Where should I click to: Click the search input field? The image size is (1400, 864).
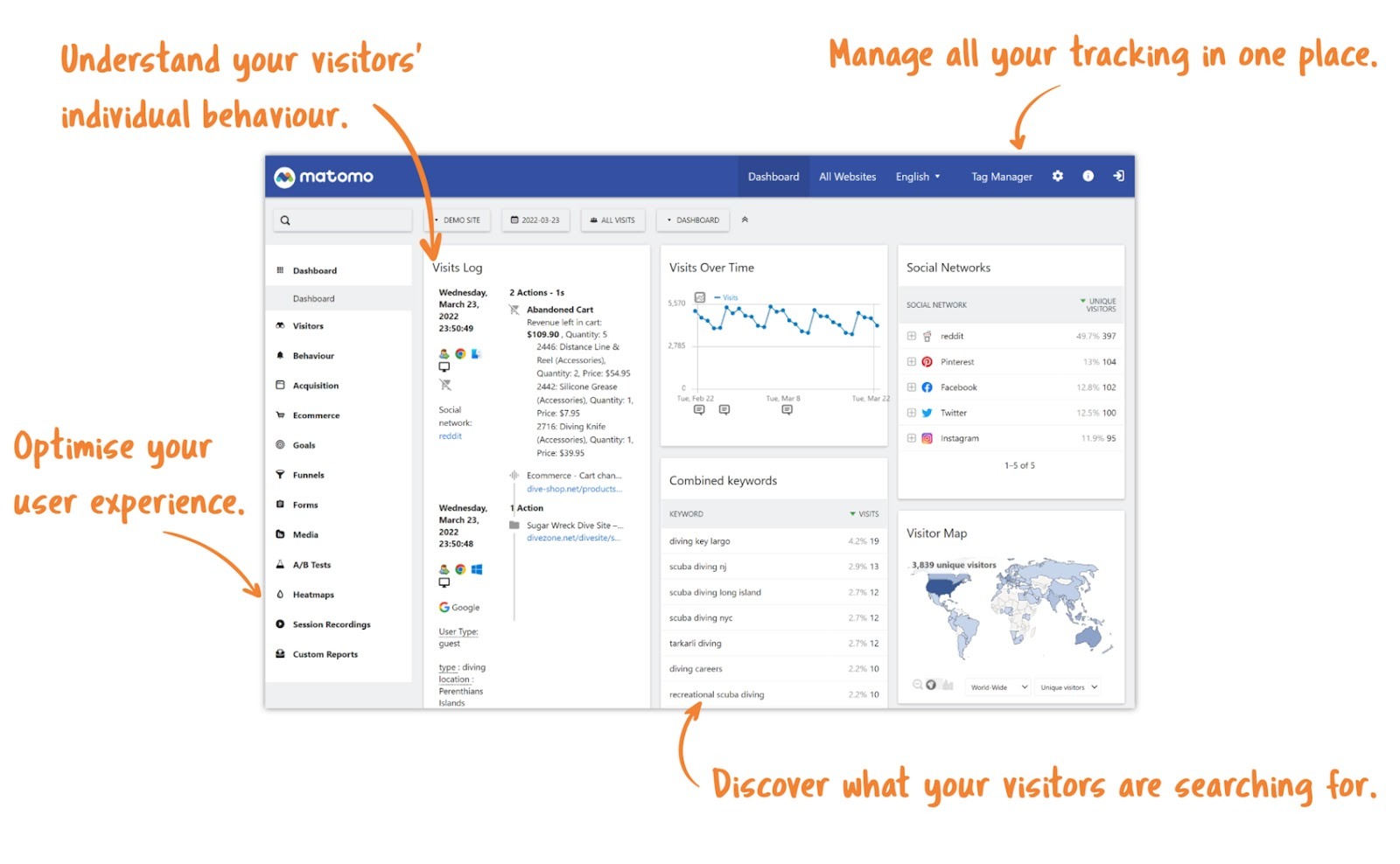(x=342, y=220)
